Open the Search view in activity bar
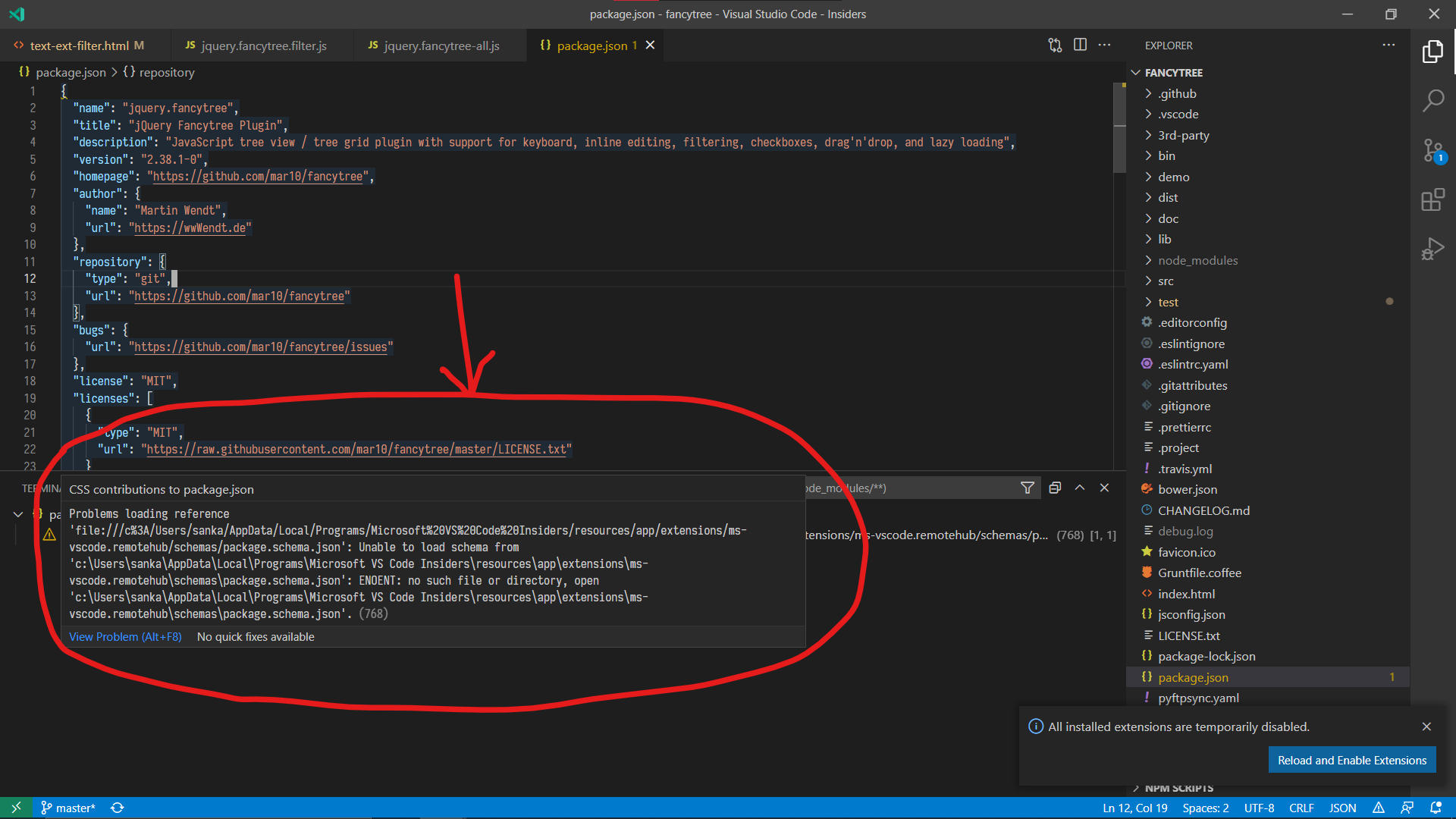This screenshot has height=819, width=1456. (1432, 100)
